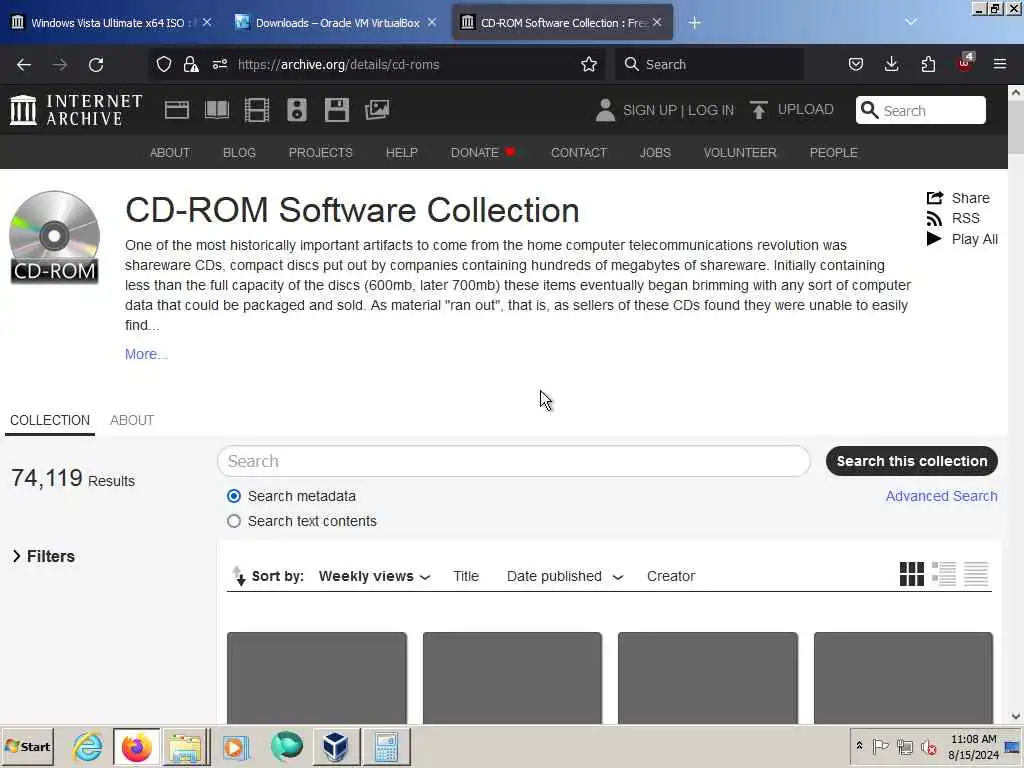
Task: Open the list all tabs chevron
Action: point(911,22)
